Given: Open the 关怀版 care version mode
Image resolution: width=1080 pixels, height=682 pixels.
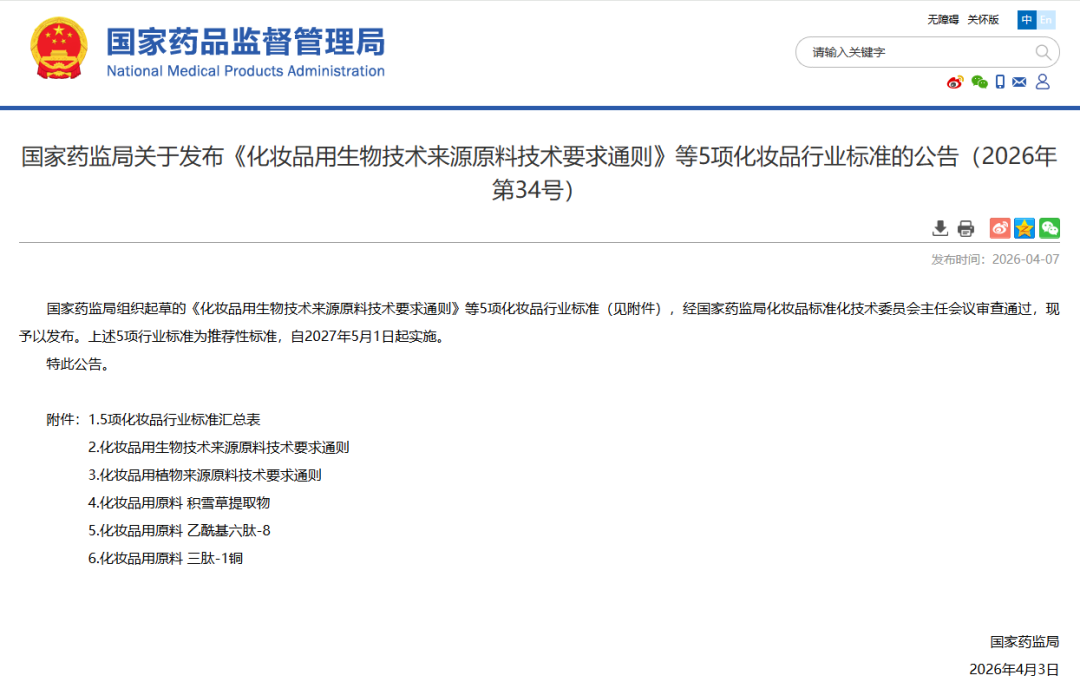Looking at the screenshot, I should click(984, 18).
